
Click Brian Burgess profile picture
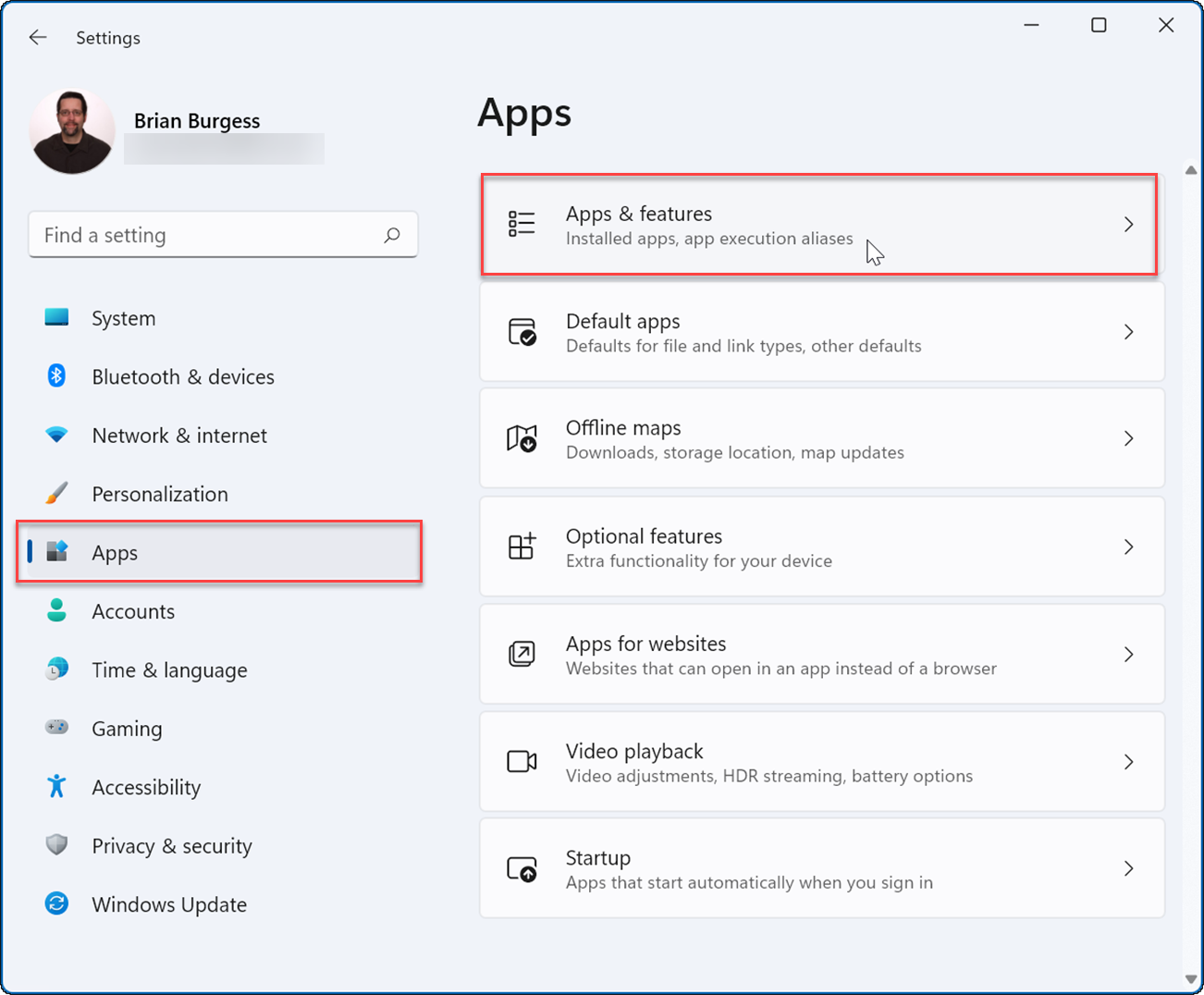coord(72,131)
